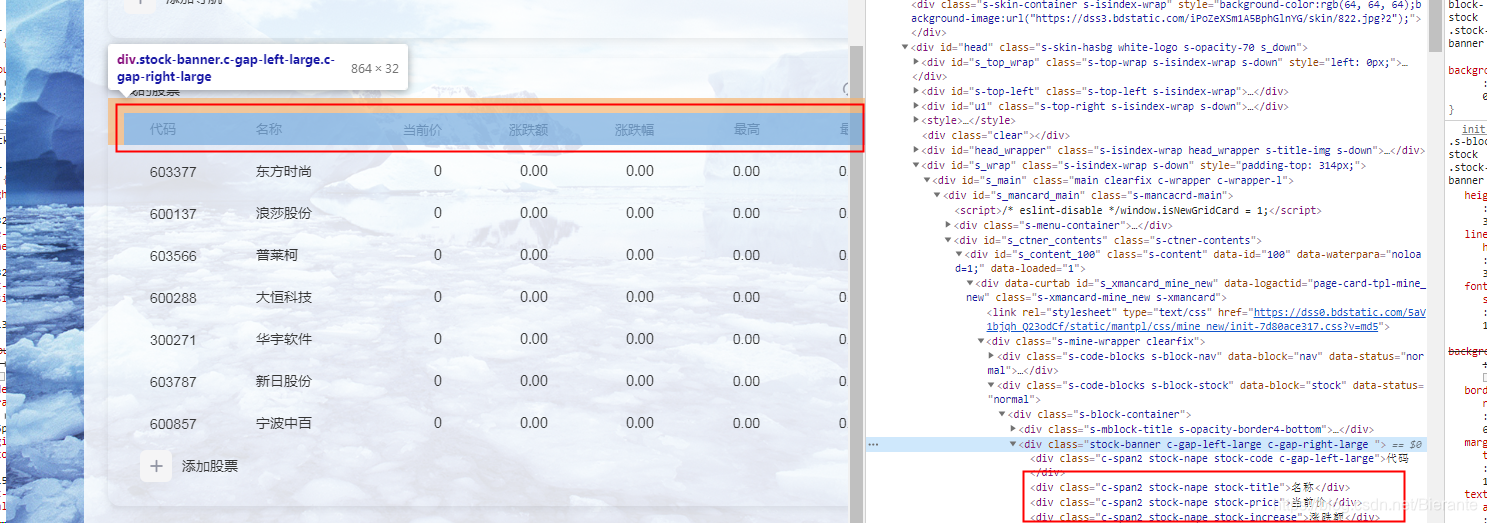
Task: Collapse the s_content_100 div node
Action: pos(959,254)
